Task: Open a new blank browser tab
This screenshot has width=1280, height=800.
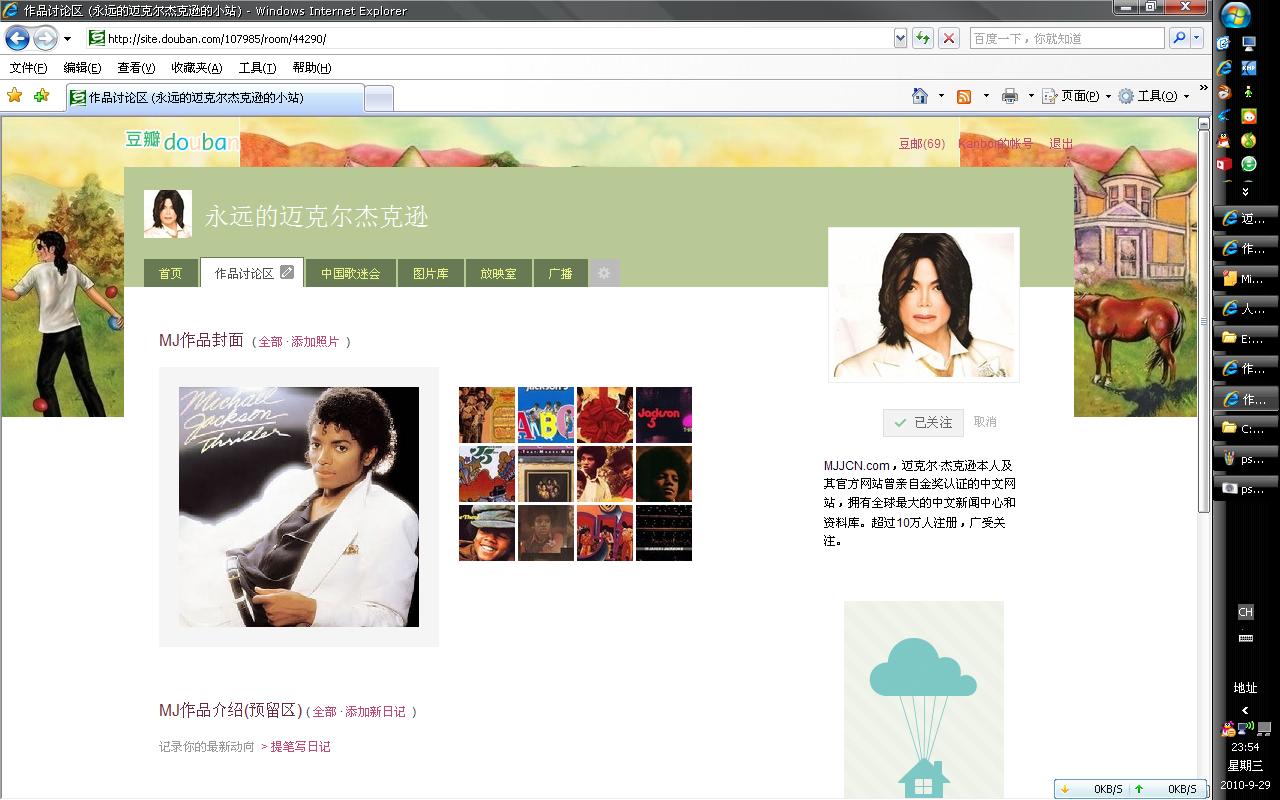Action: (378, 98)
